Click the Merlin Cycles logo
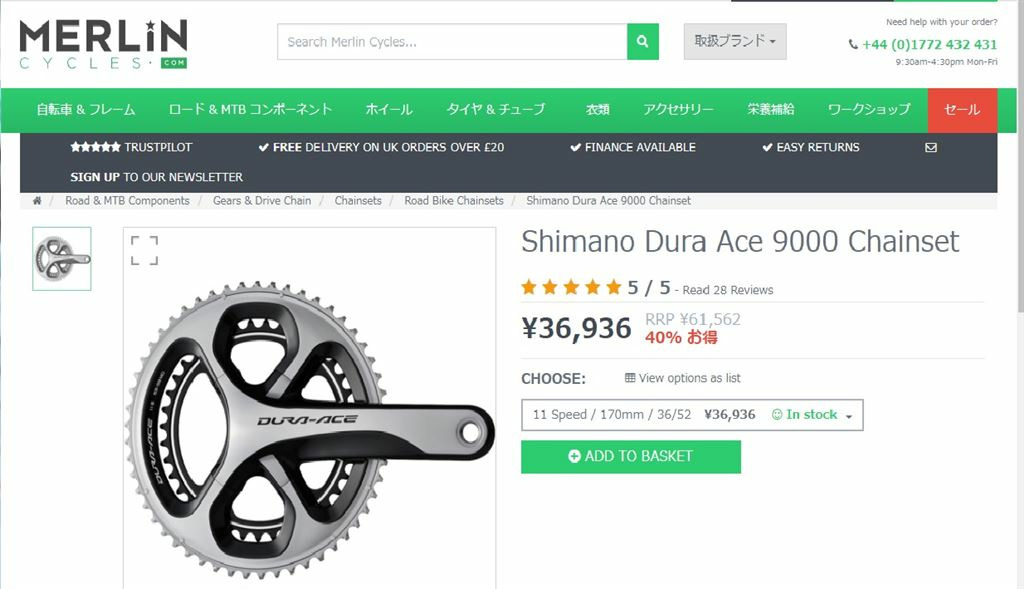The height and width of the screenshot is (589, 1024). point(103,44)
